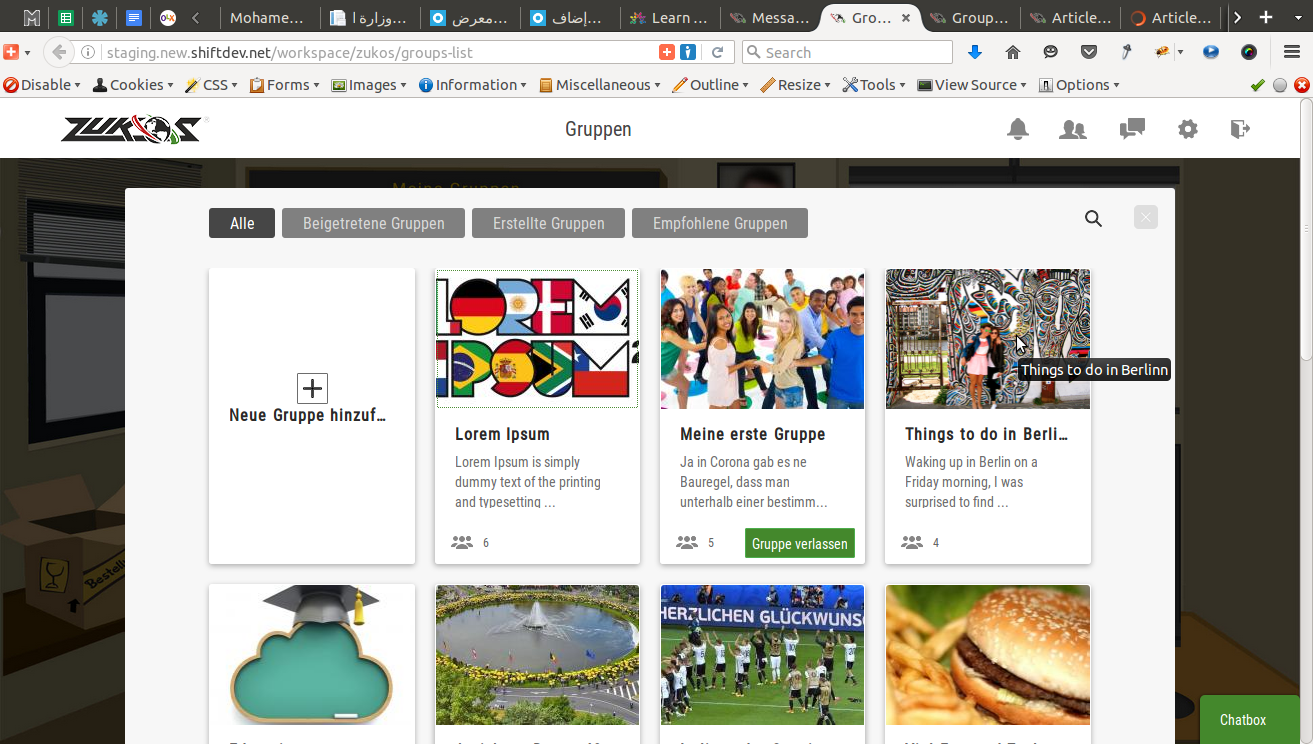Select the Empfohlene Gruppen filter
1313x744 pixels.
point(720,223)
